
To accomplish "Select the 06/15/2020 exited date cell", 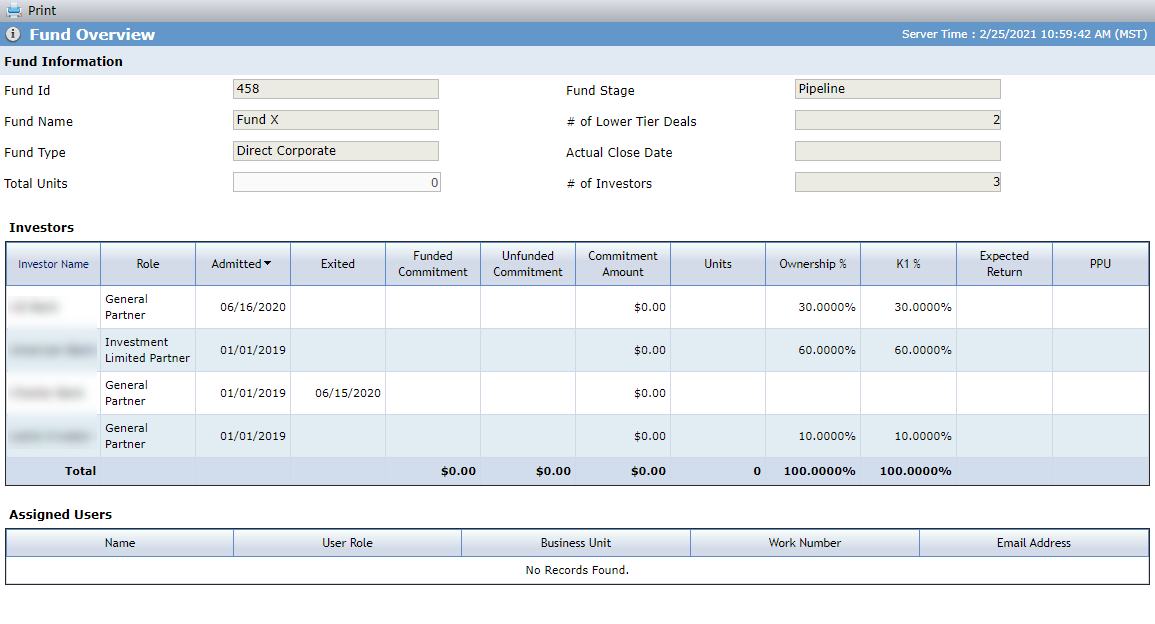I will click(x=338, y=393).
